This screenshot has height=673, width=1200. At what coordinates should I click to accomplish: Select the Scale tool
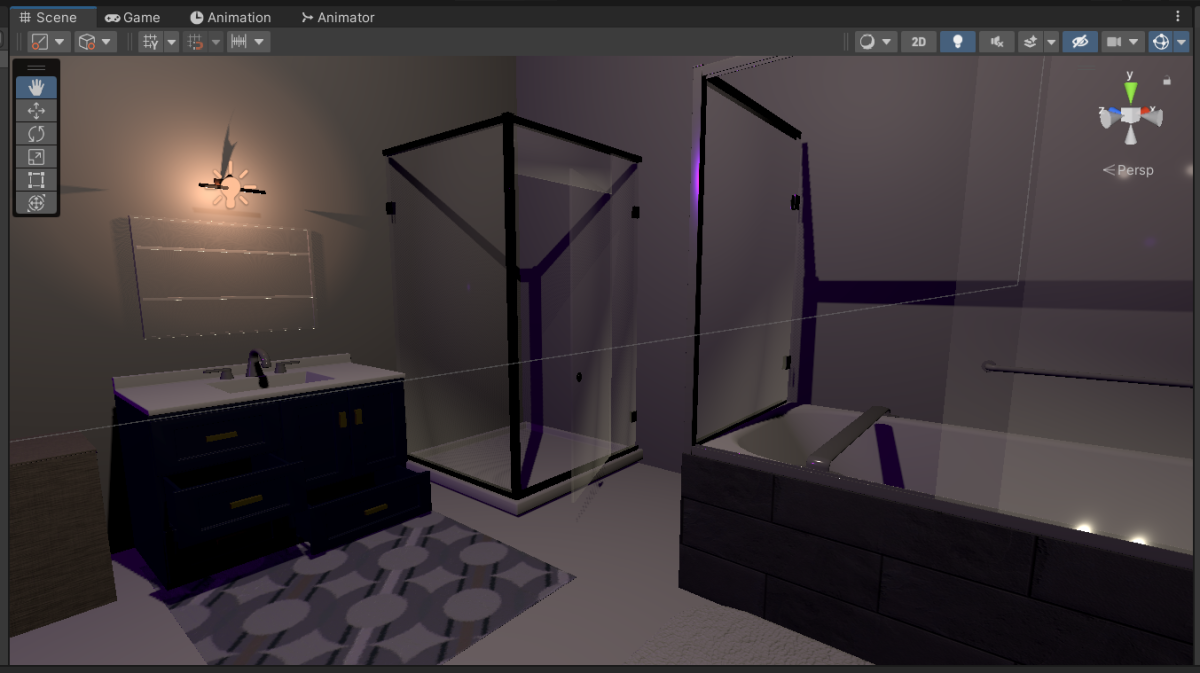[36, 157]
